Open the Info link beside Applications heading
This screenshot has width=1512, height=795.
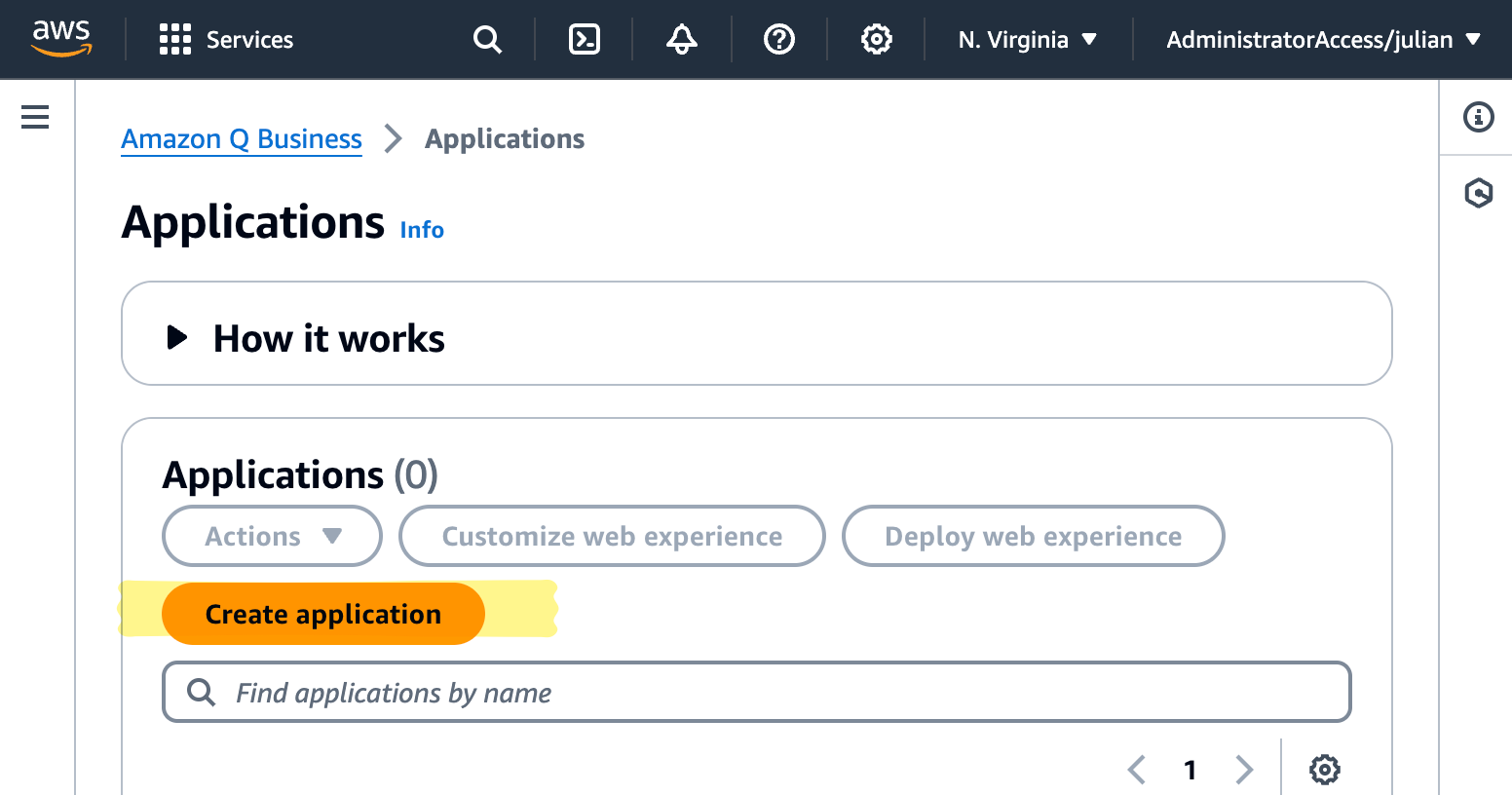(421, 229)
